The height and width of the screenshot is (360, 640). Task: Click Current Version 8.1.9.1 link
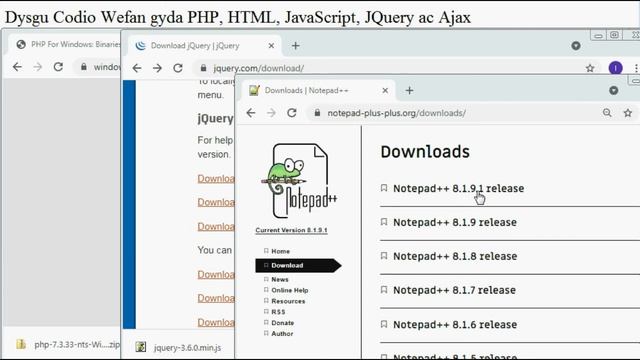click(291, 230)
